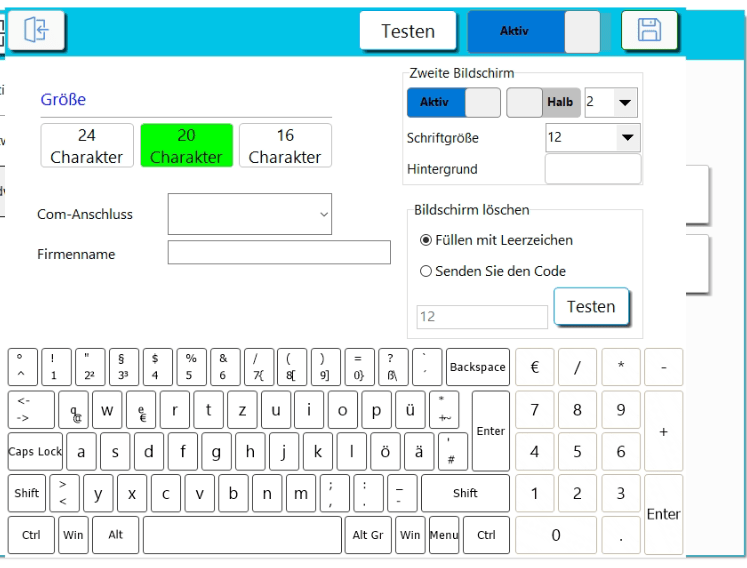The width and height of the screenshot is (747, 568).
Task: Click the exit door icon
Action: click(37, 31)
